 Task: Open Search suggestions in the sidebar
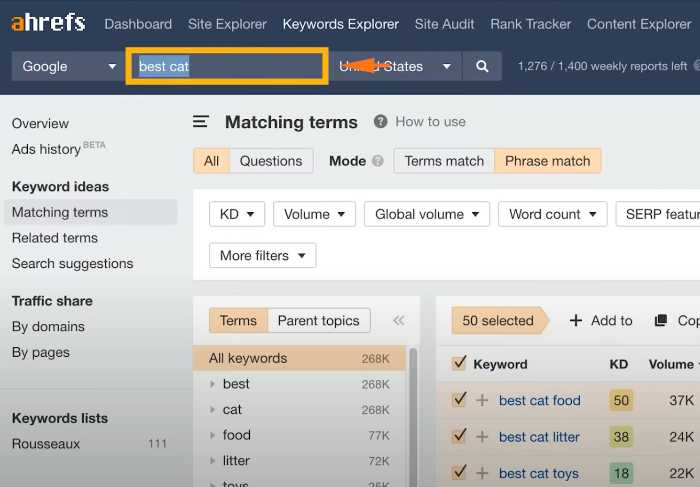[x=72, y=263]
